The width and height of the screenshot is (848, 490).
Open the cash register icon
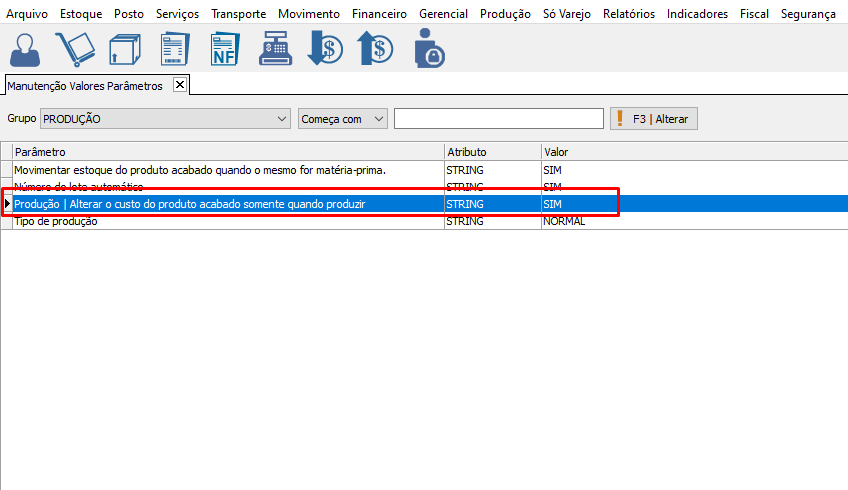coord(275,47)
